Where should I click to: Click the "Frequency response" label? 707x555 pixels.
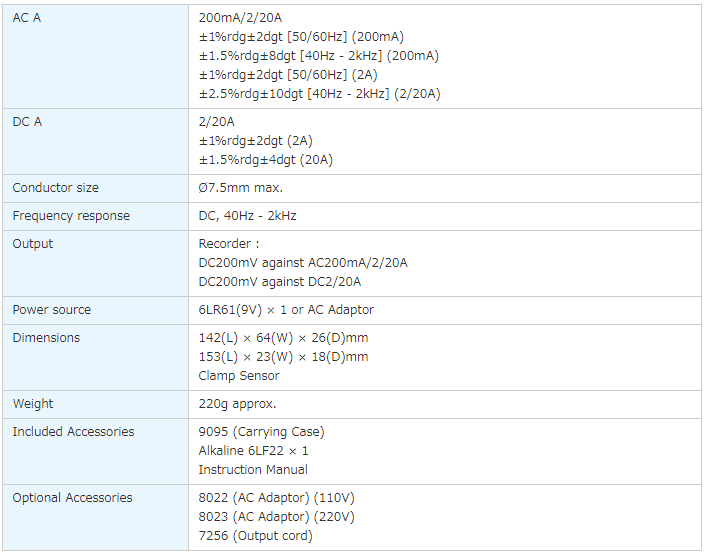[x=71, y=216]
